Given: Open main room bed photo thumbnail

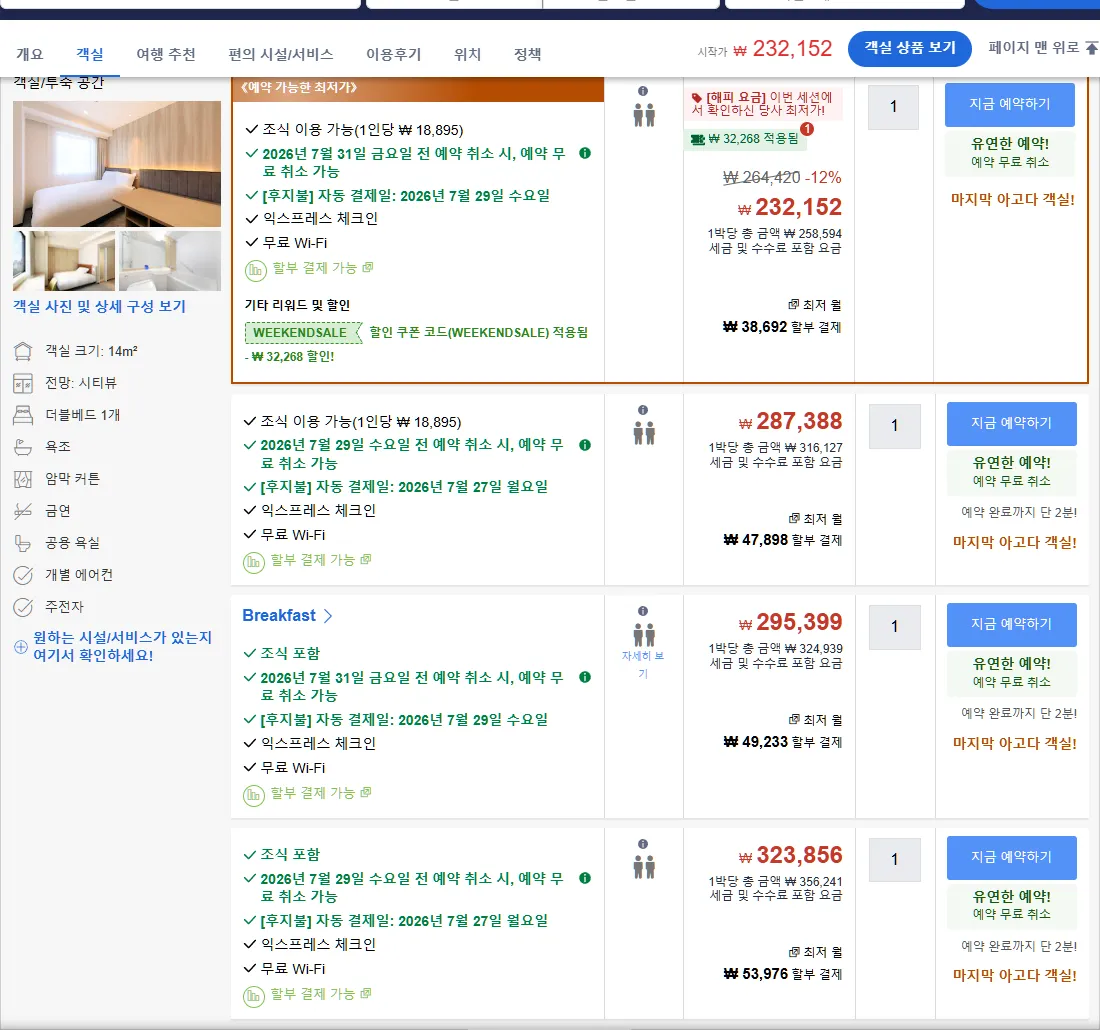Looking at the screenshot, I should point(116,163).
